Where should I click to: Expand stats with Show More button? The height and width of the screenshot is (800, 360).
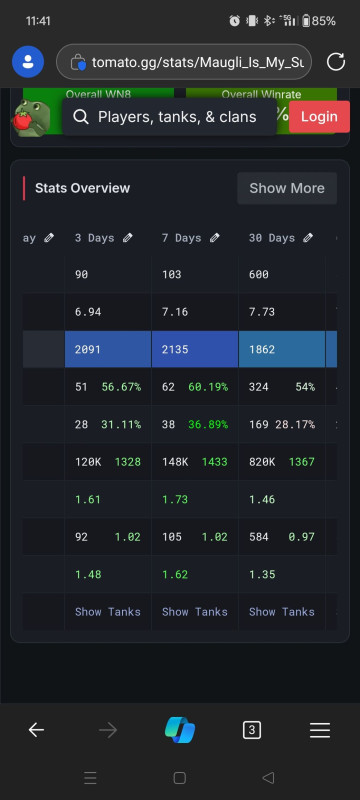click(x=287, y=188)
